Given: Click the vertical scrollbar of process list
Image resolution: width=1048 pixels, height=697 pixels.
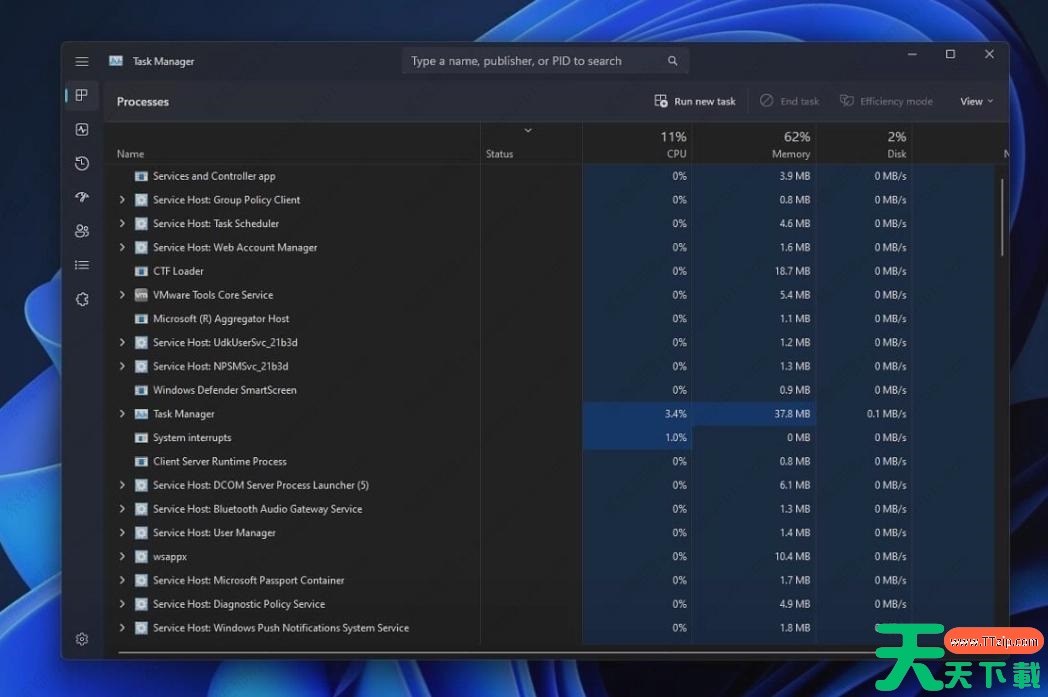Looking at the screenshot, I should pyautogui.click(x=1002, y=217).
